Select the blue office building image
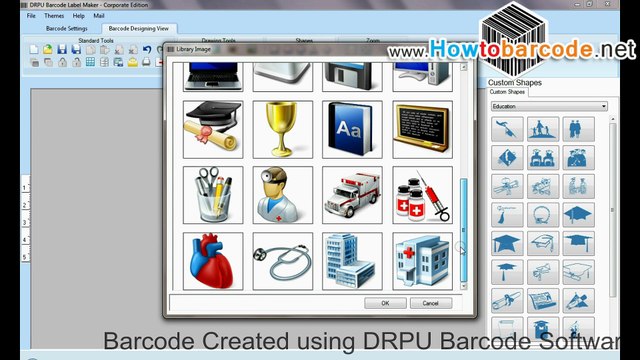Image resolution: width=640 pixels, height=360 pixels. [352, 261]
